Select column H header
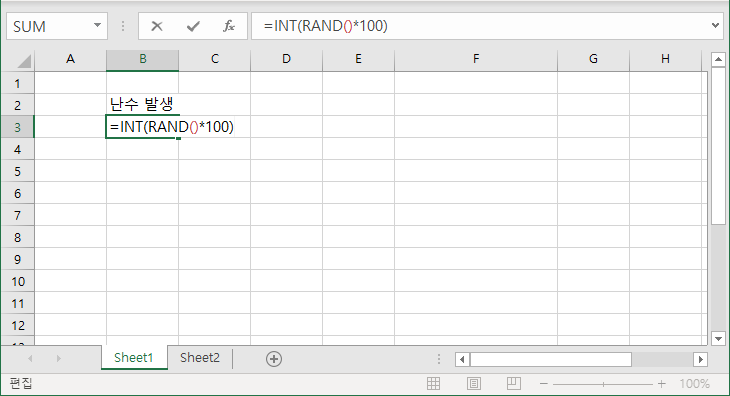Screen dimensions: 730x396 click(x=665, y=59)
